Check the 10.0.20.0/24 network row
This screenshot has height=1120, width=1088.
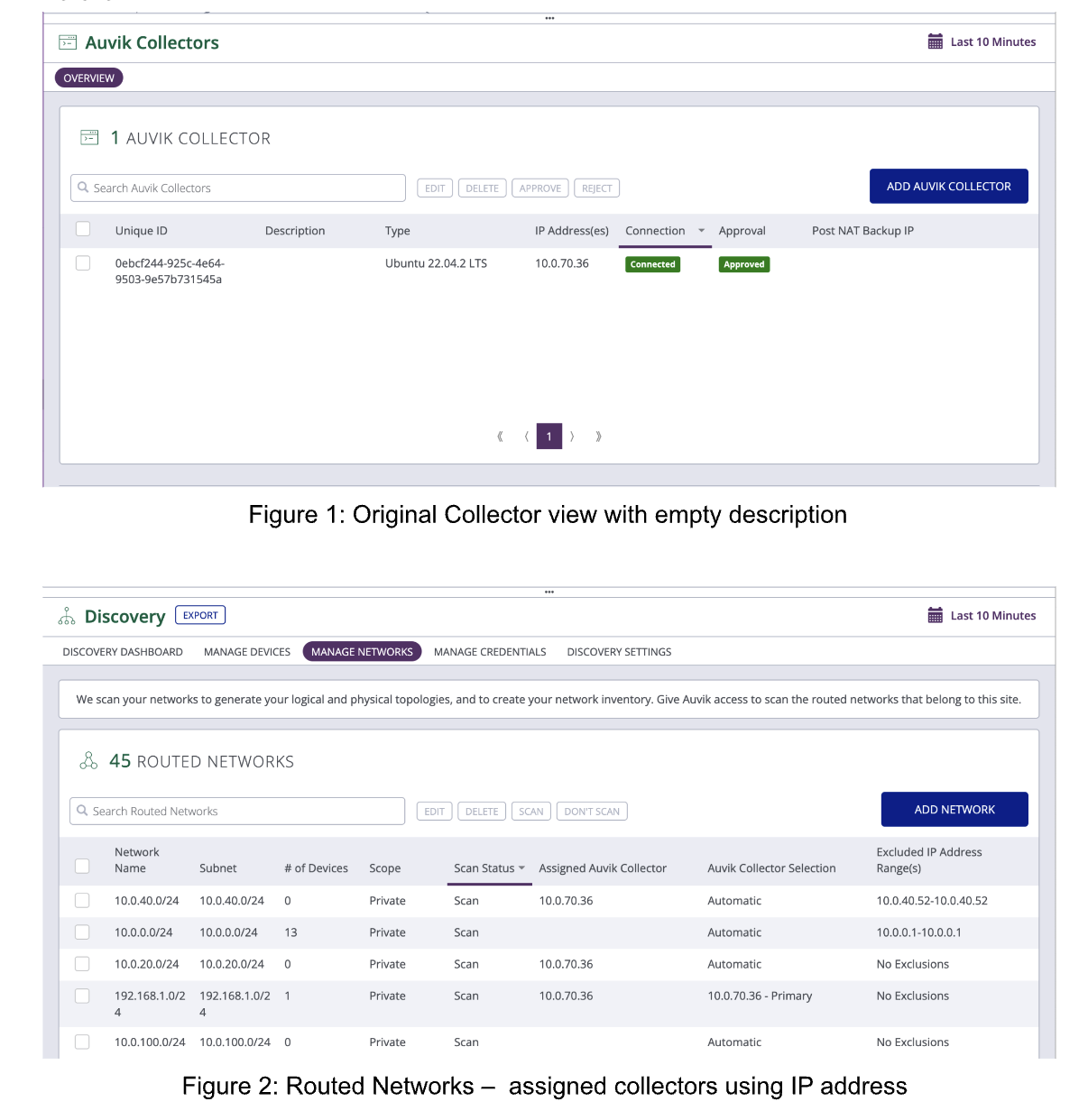point(82,963)
